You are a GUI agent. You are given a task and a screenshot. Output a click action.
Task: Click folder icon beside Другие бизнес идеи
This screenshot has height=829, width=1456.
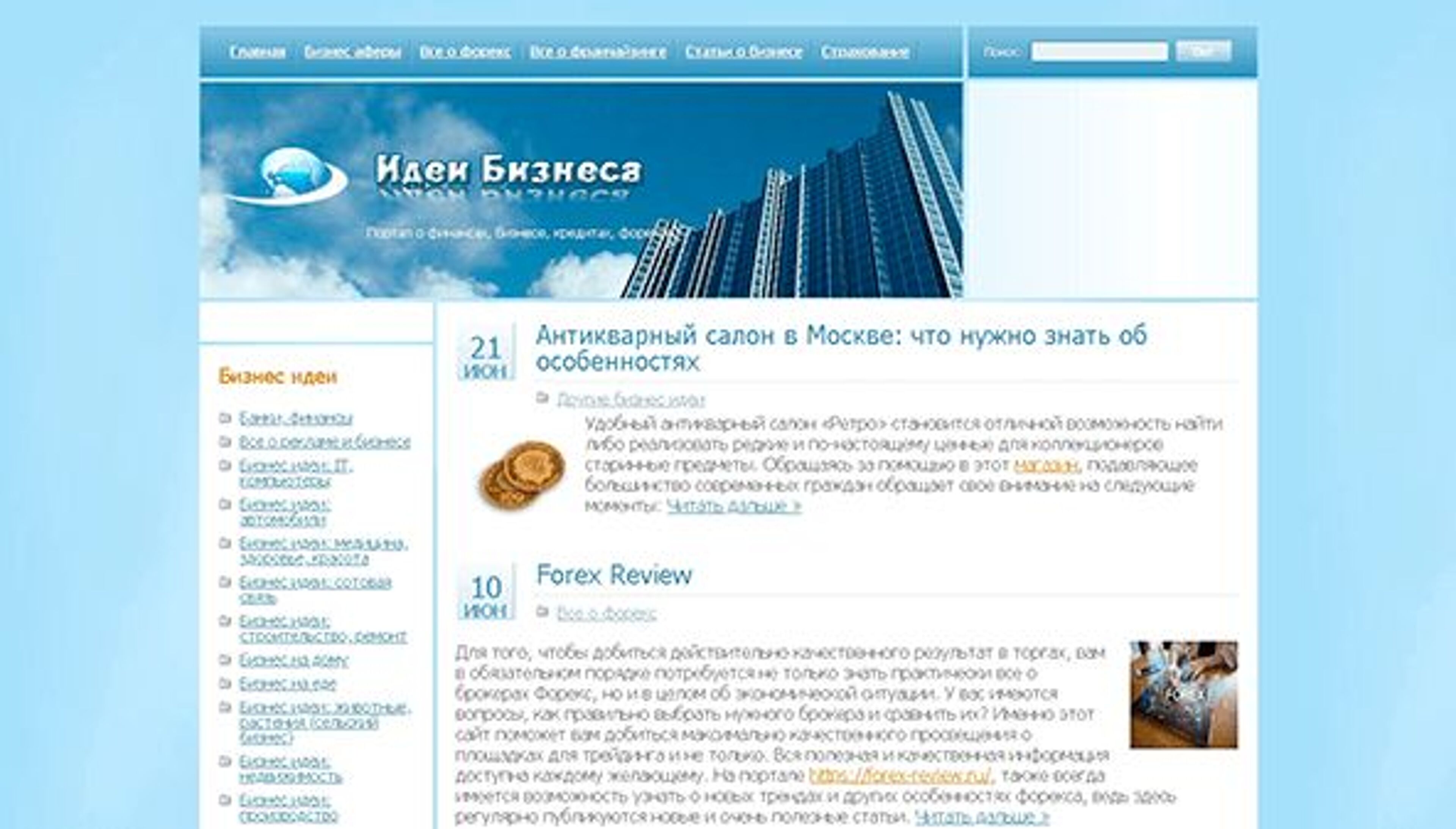click(543, 397)
